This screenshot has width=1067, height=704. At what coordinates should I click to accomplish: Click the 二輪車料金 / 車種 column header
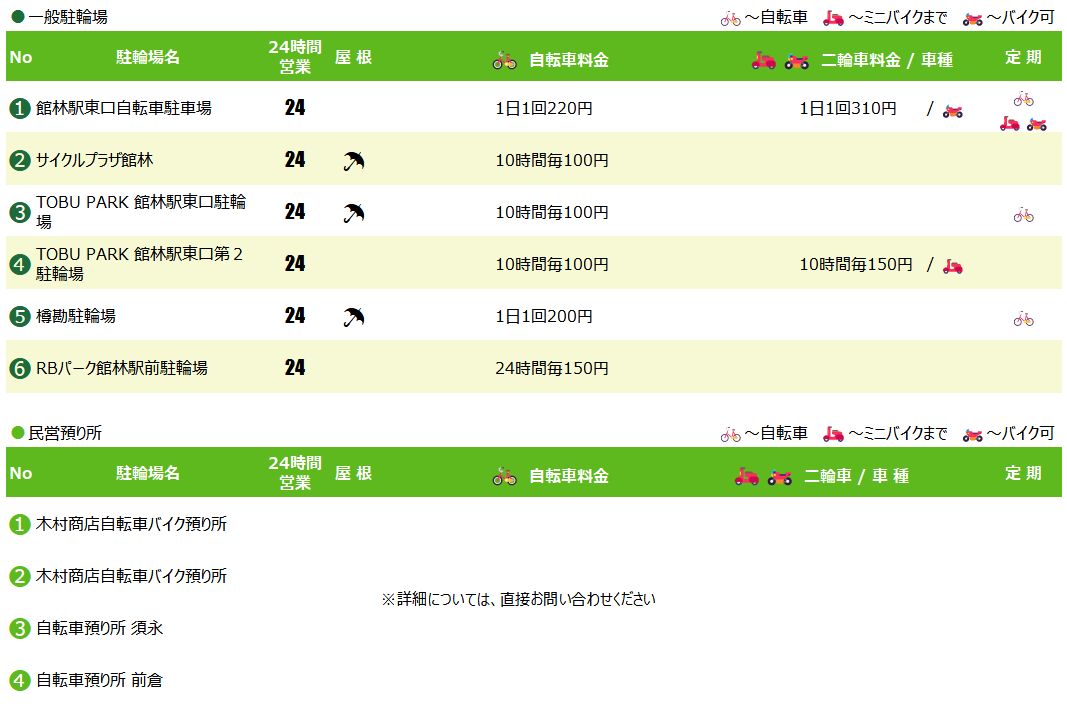coord(886,60)
